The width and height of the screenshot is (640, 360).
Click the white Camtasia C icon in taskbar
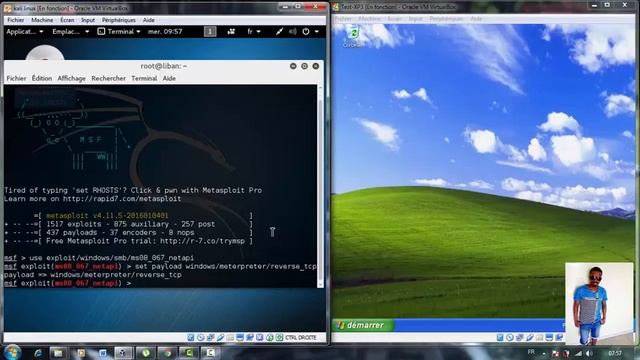[x=210, y=353]
